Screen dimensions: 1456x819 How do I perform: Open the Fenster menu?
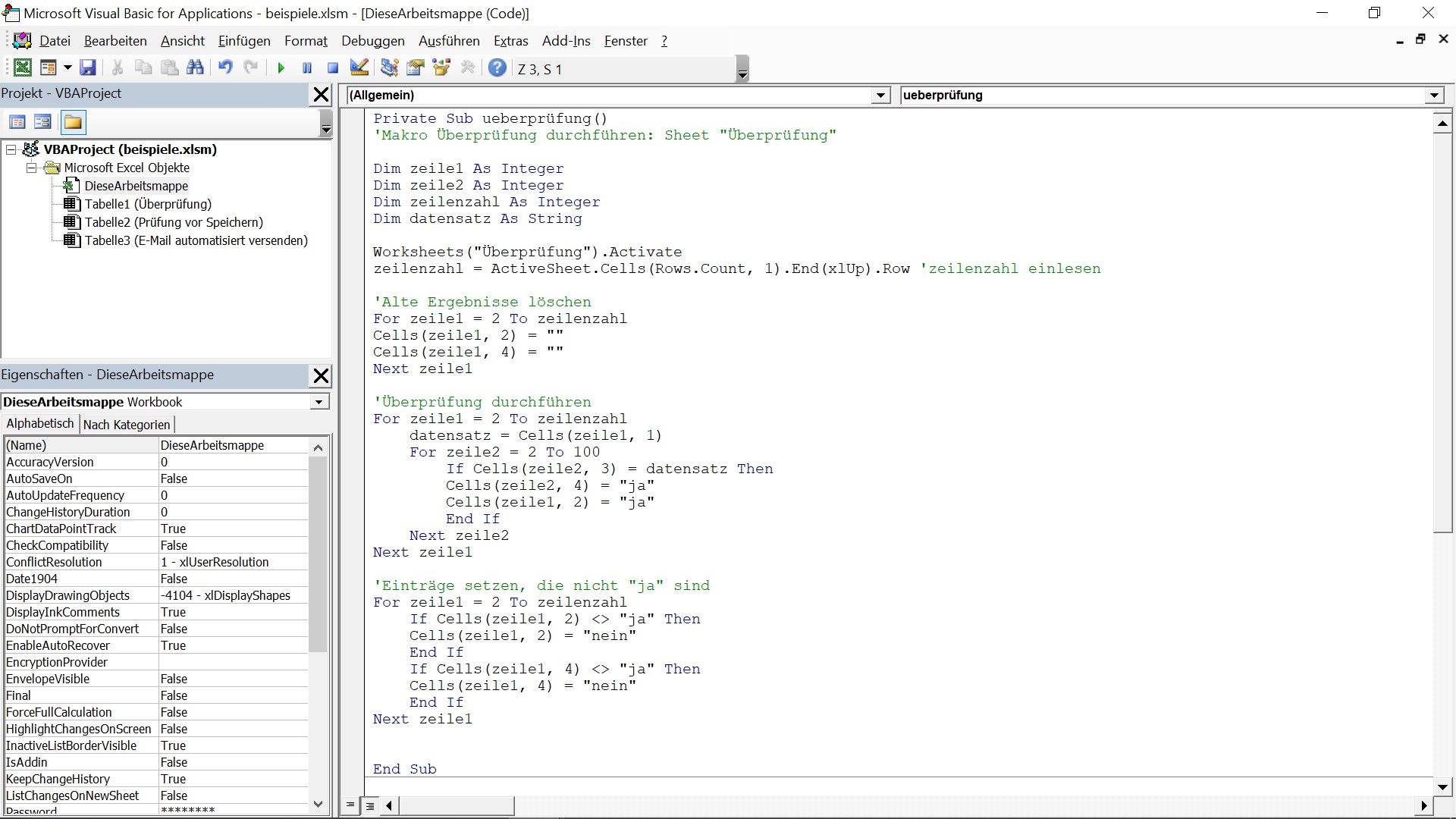point(626,41)
